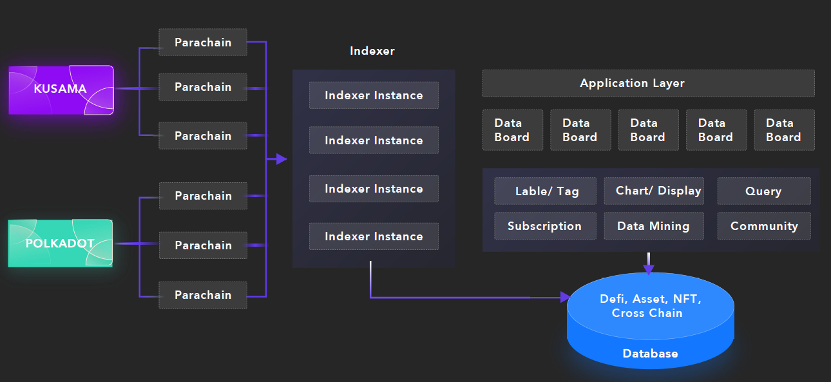Select the top Parachain box
The image size is (832, 382).
[x=203, y=42]
